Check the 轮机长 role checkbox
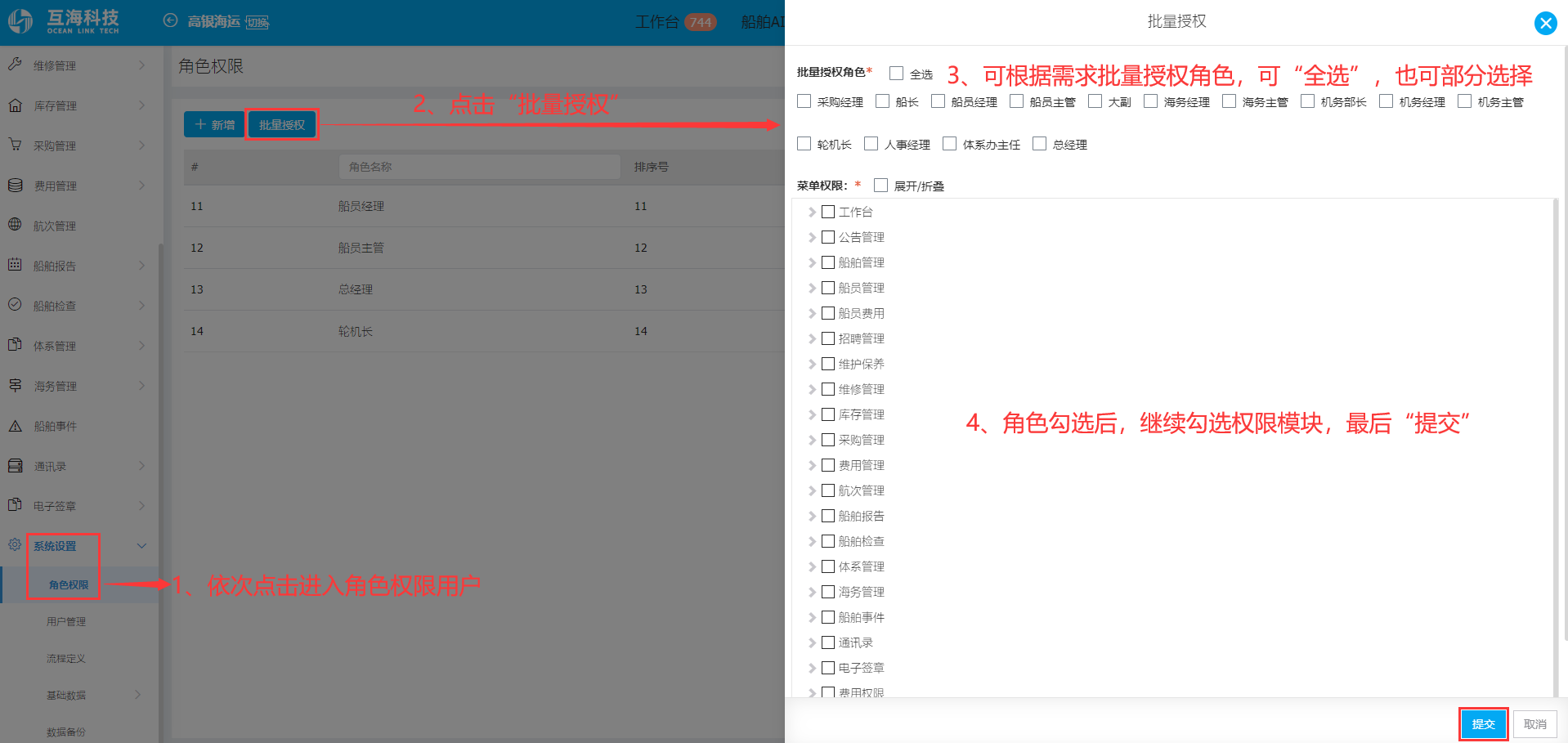This screenshot has width=1568, height=743. tap(804, 144)
